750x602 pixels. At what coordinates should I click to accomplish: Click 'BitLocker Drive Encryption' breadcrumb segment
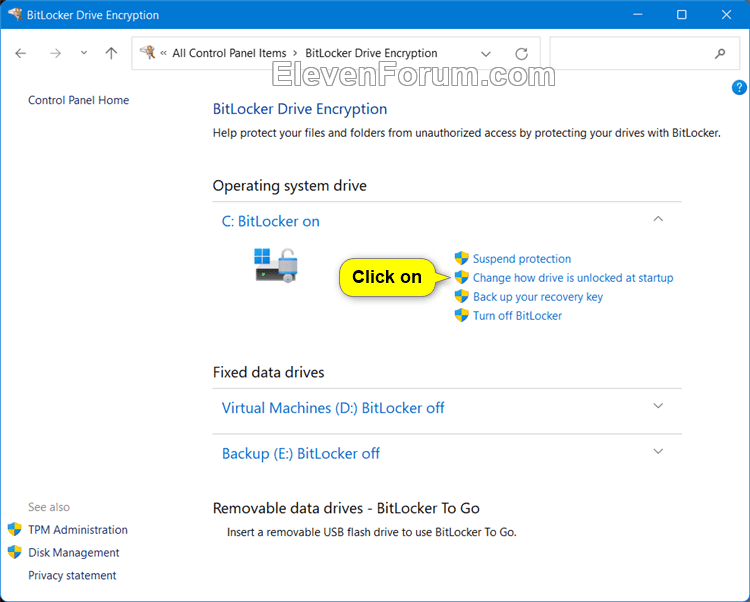pyautogui.click(x=371, y=53)
